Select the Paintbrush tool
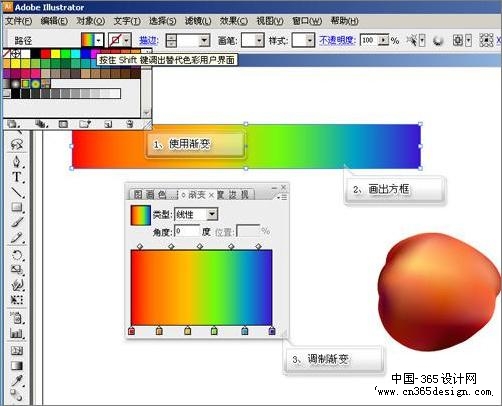The height and width of the screenshot is (406, 502). point(17,222)
